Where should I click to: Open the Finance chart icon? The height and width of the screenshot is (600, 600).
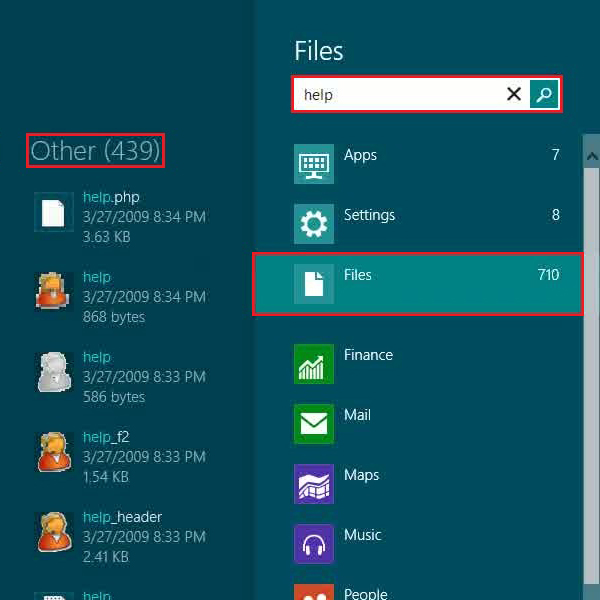coord(314,364)
